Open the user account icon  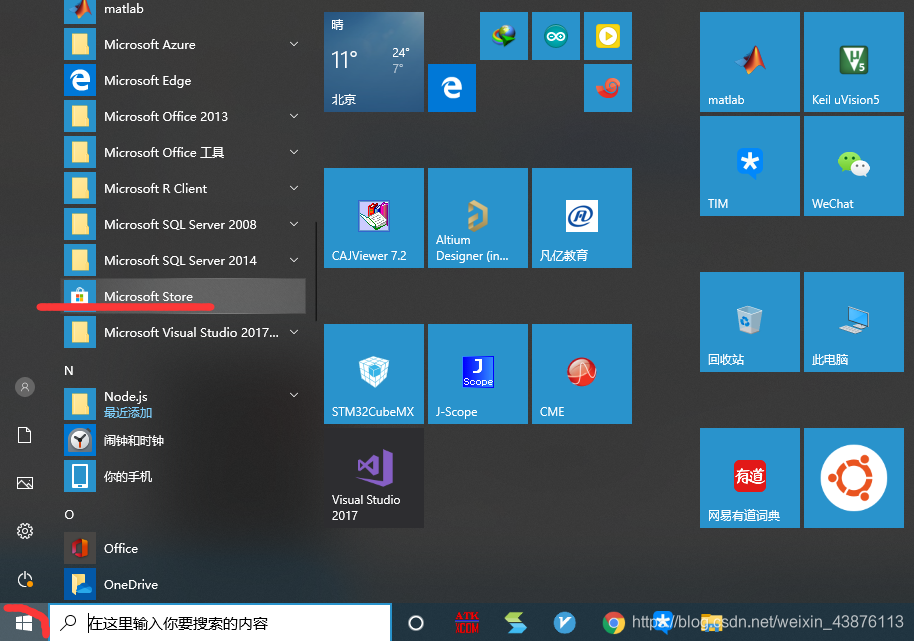point(24,387)
